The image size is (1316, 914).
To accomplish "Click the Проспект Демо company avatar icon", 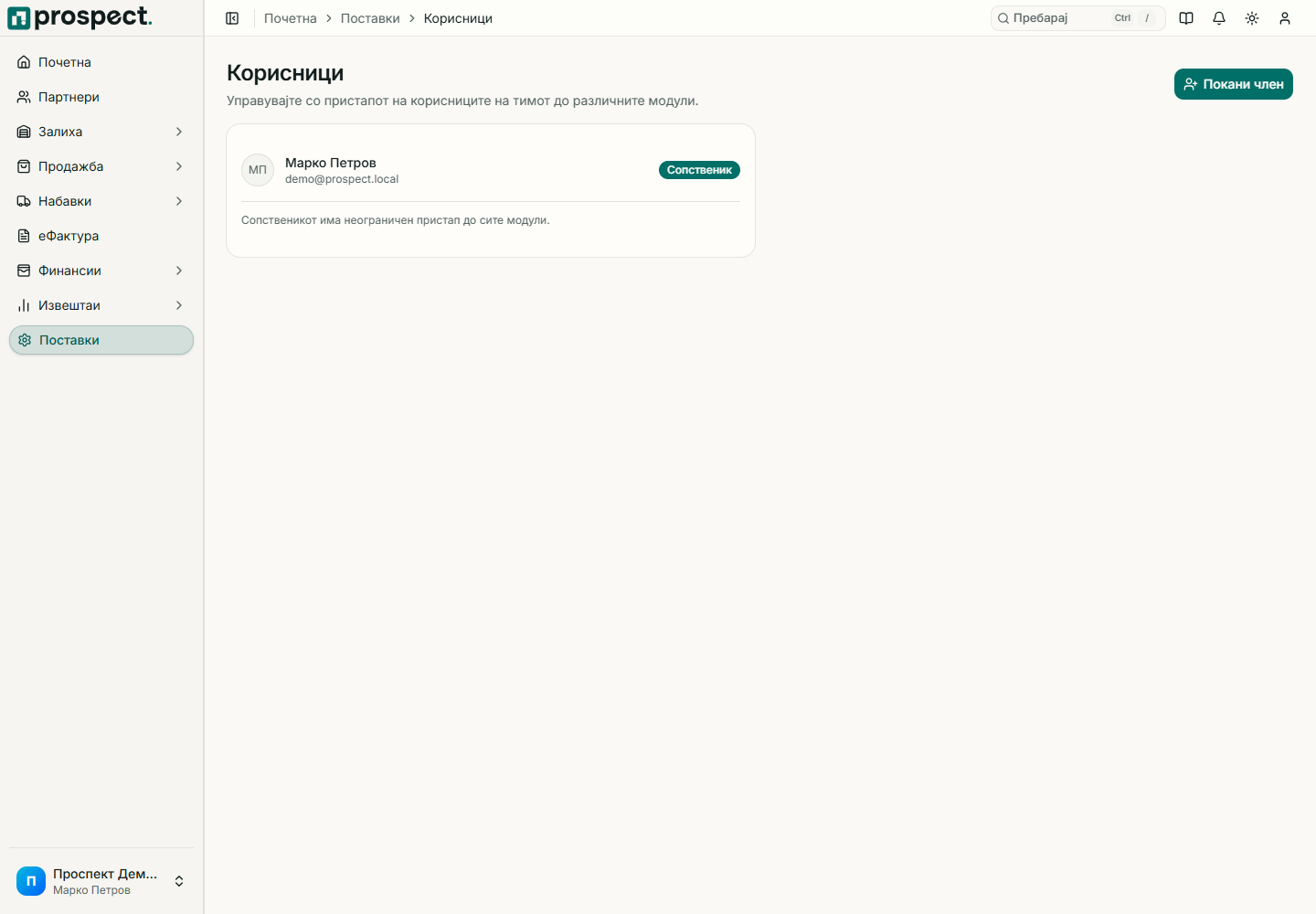I will (31, 881).
